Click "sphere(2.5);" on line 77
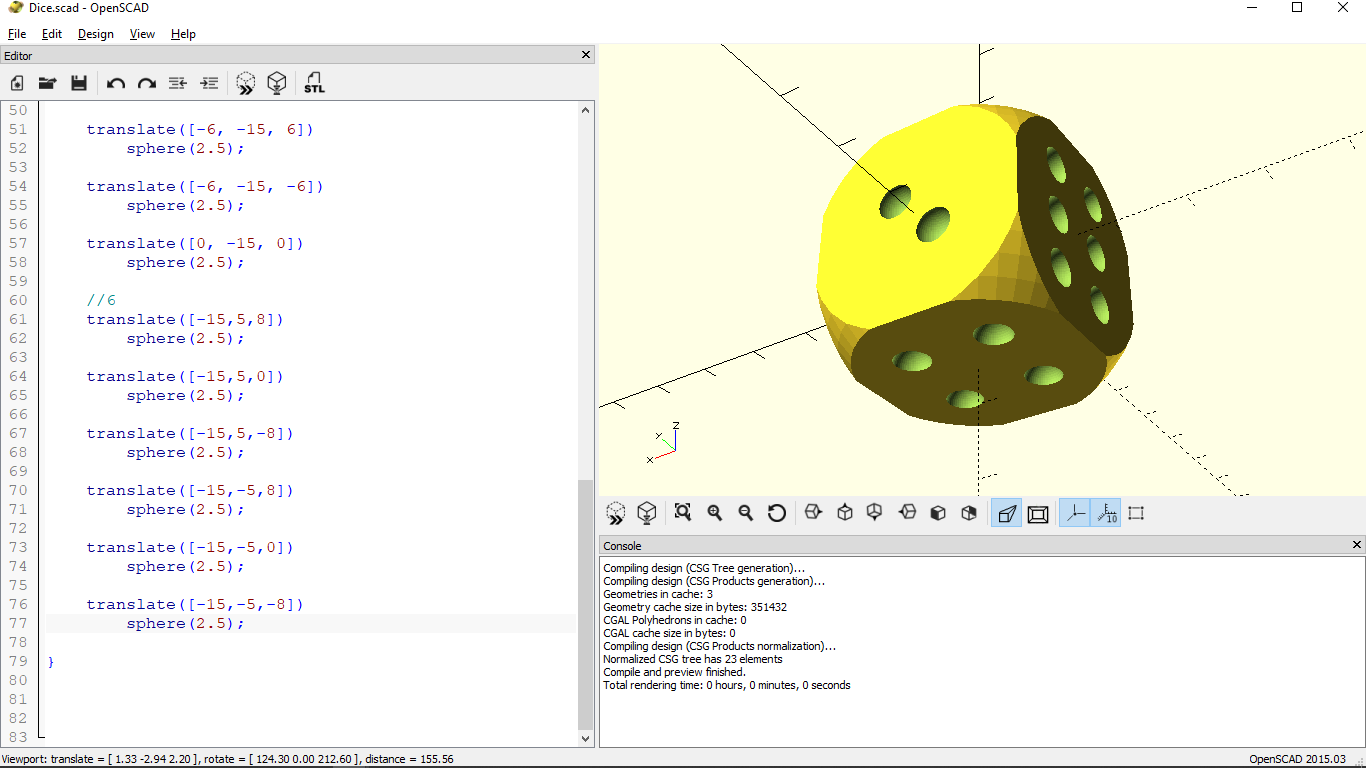The image size is (1366, 768). (185, 623)
